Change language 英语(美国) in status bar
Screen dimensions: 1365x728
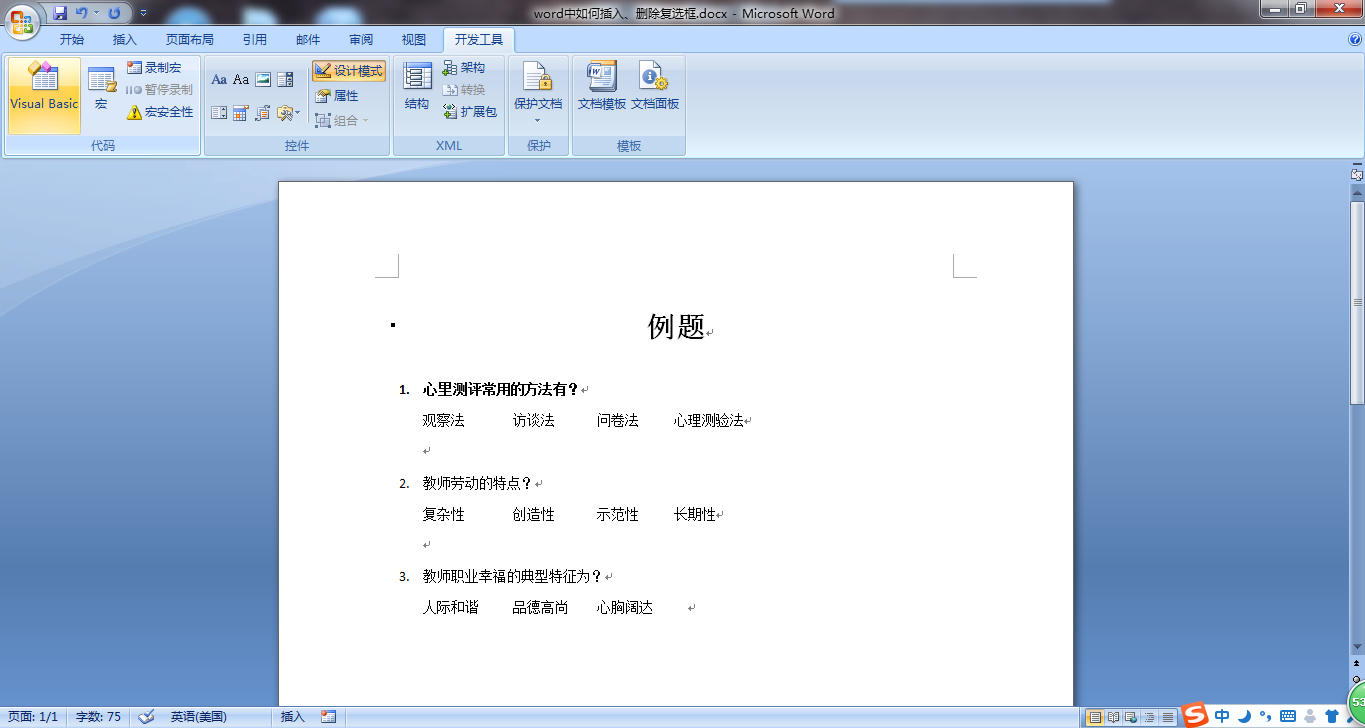198,717
